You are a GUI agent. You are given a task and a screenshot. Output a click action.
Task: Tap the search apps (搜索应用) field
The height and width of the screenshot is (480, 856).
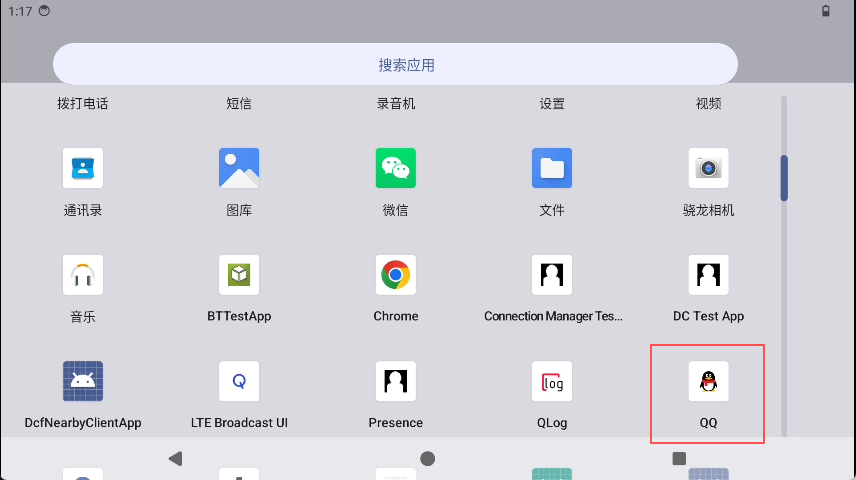pos(395,65)
